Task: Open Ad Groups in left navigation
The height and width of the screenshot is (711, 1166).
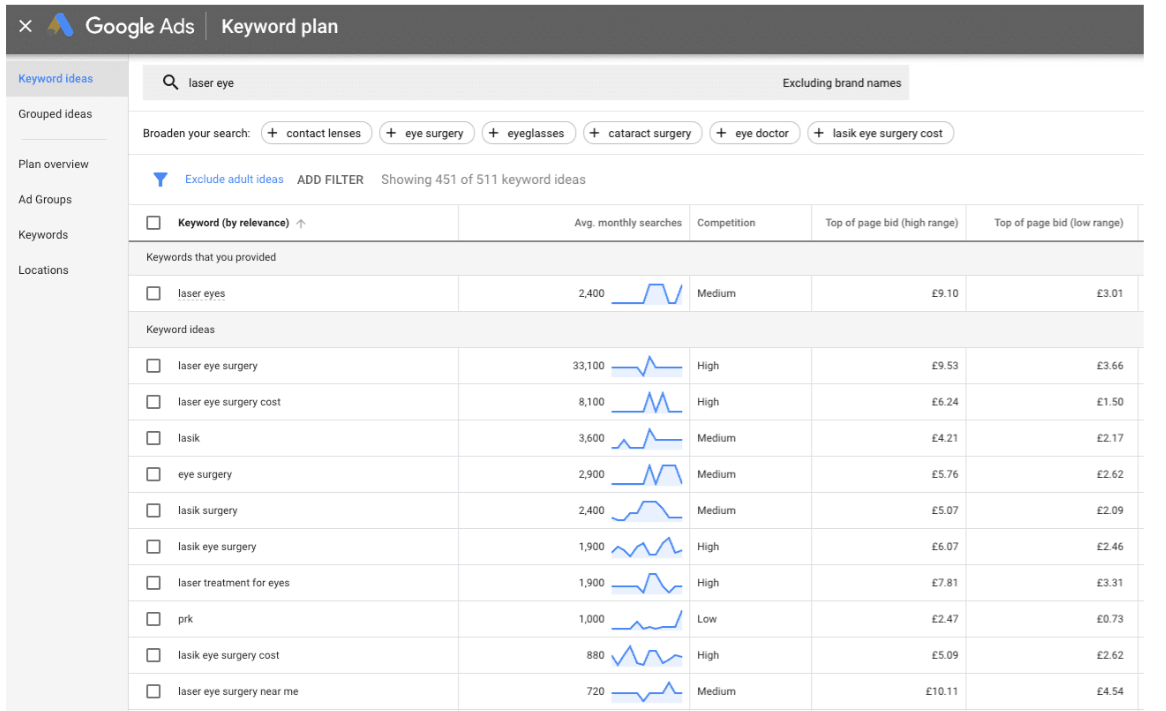Action: click(45, 199)
